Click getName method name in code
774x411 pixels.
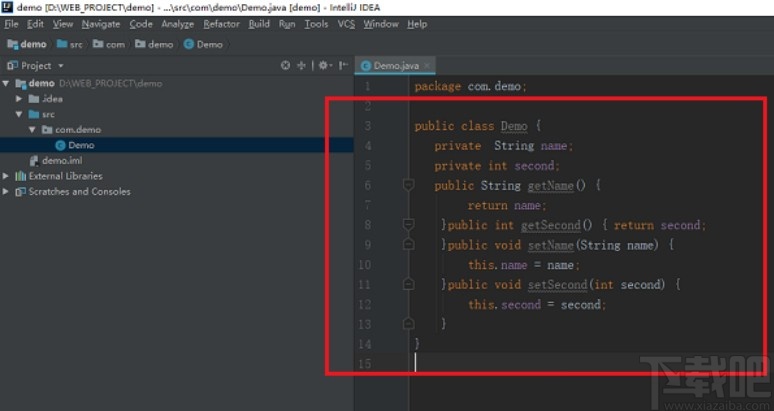[550, 186]
